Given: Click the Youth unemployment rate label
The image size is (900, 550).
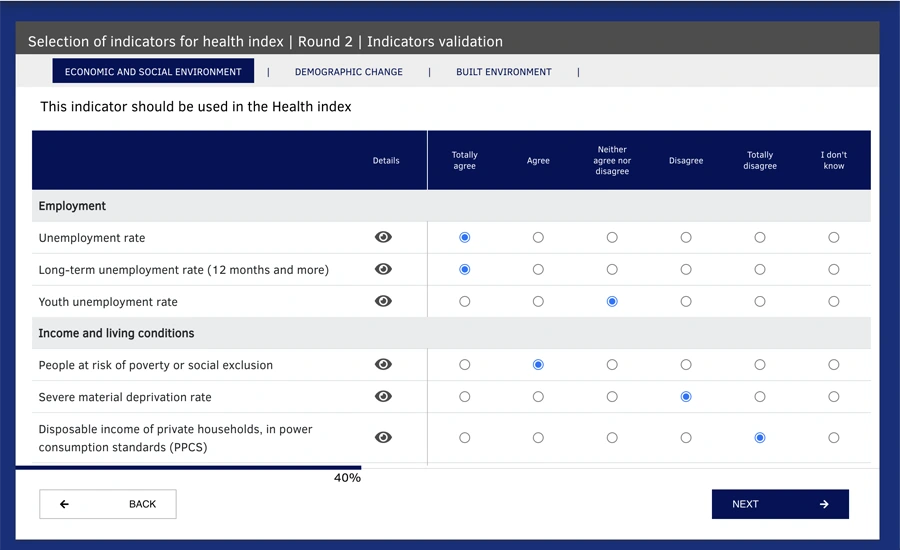Looking at the screenshot, I should tap(108, 302).
